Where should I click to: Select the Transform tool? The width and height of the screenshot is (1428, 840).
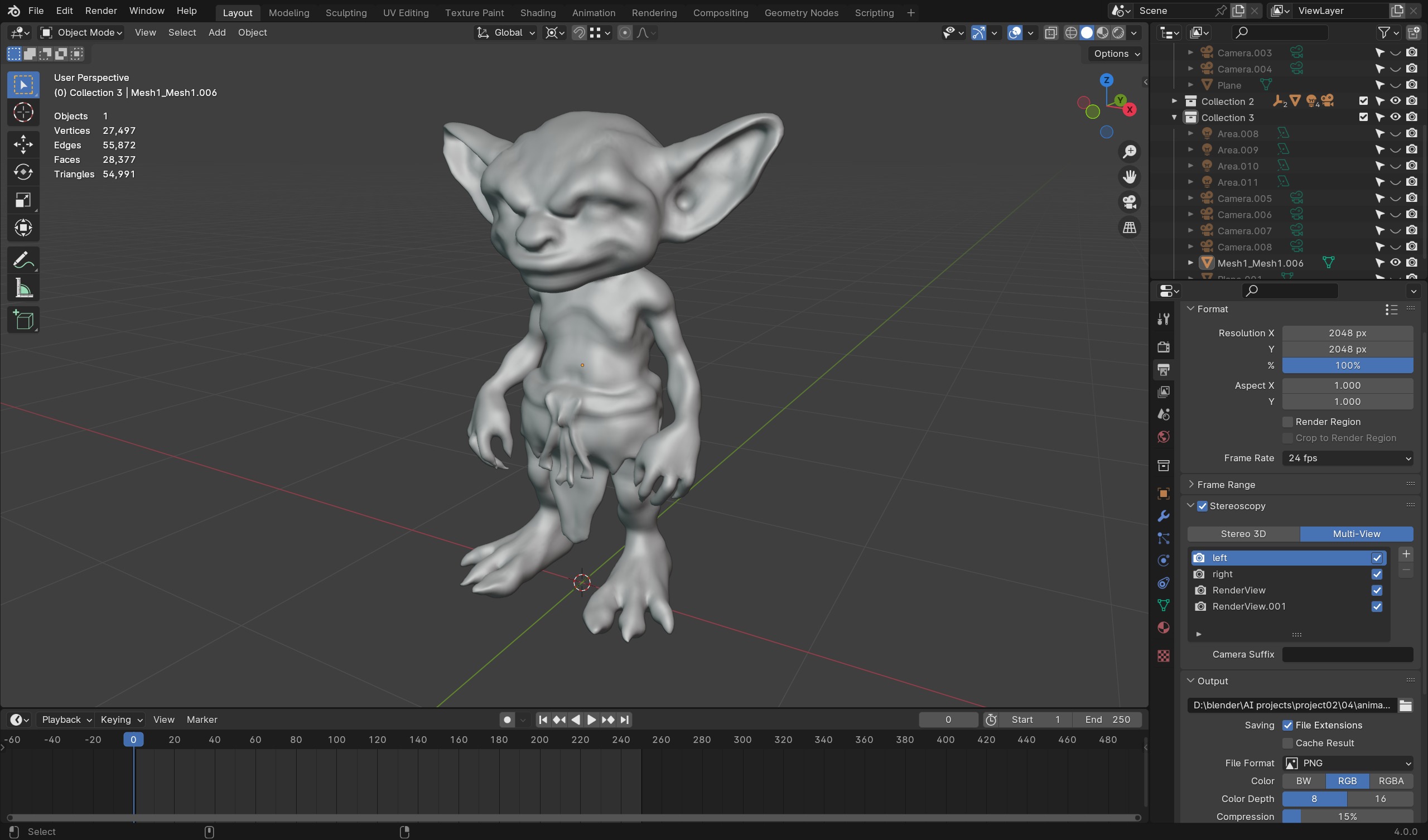click(23, 228)
